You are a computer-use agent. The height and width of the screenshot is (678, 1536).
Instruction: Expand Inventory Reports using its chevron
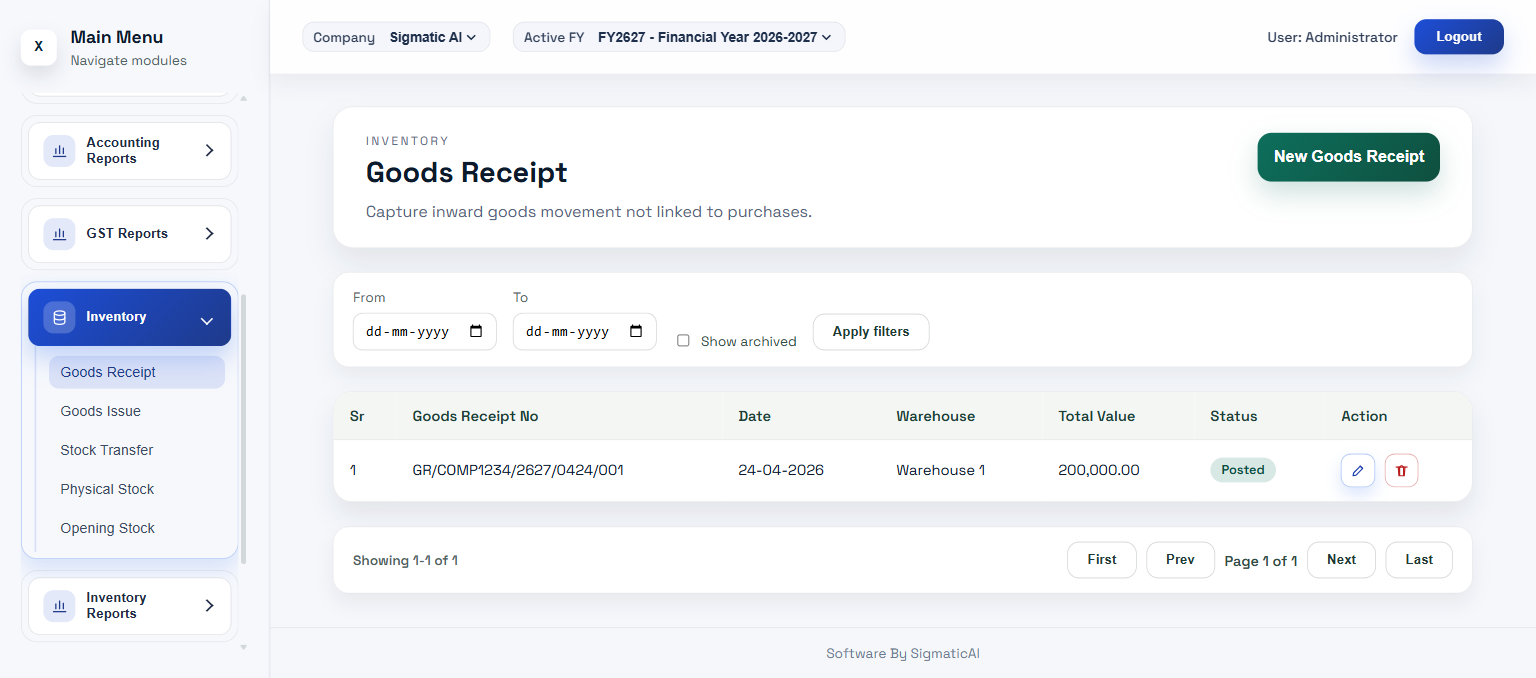tap(209, 606)
